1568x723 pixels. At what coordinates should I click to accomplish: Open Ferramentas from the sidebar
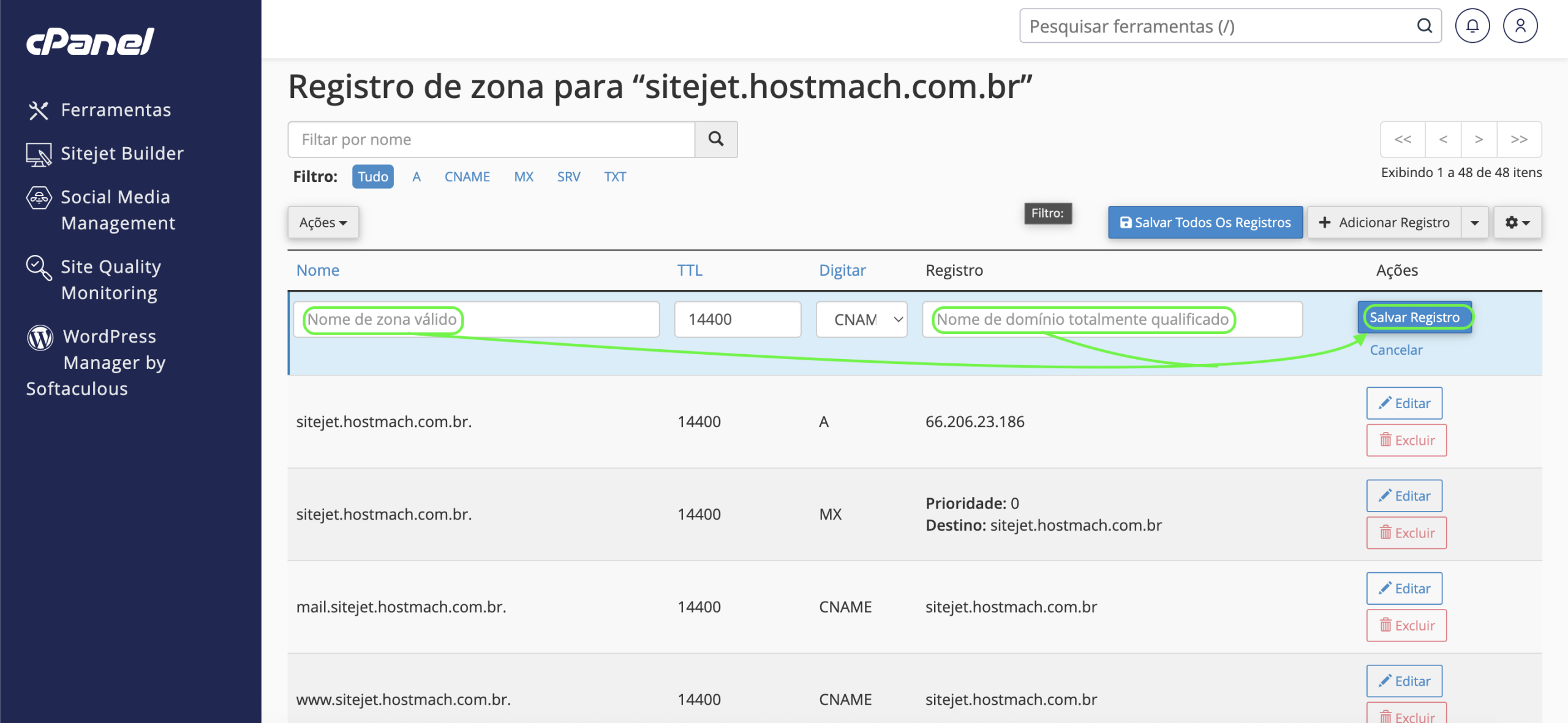tap(99, 110)
